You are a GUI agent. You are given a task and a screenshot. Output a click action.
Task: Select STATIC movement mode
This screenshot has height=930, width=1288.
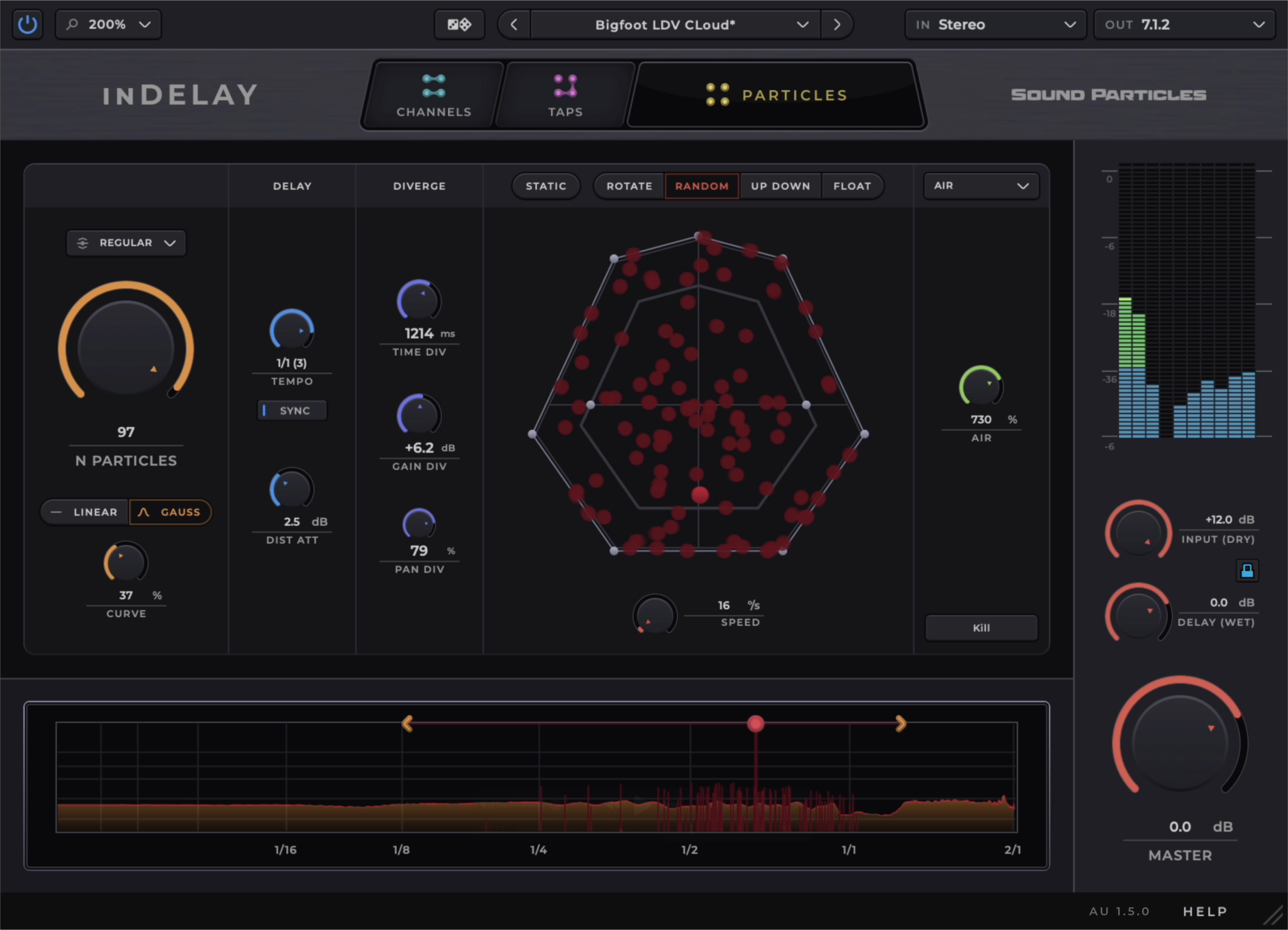click(546, 186)
